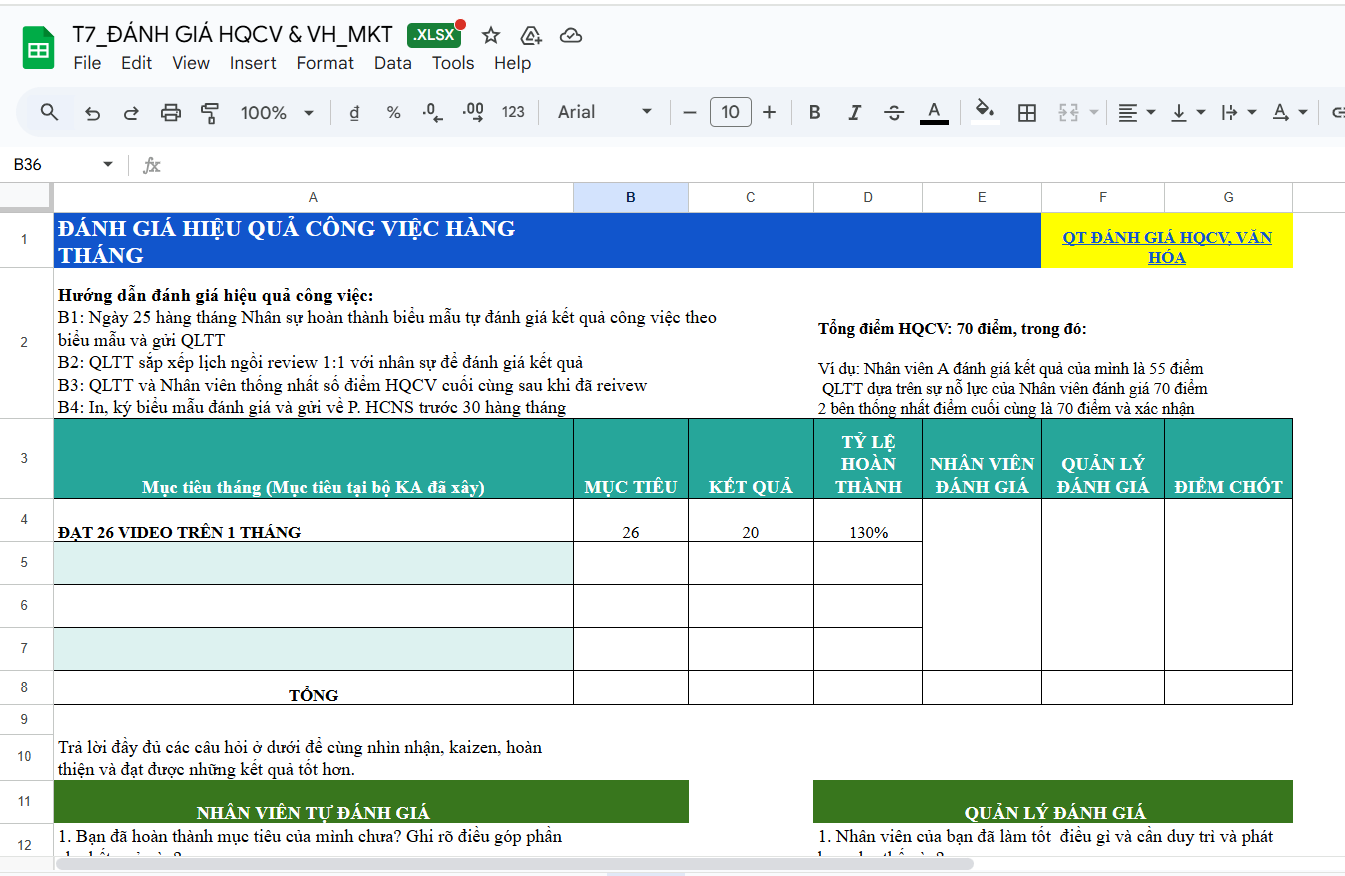
Task: Check the cloud document status icon
Action: 571,36
